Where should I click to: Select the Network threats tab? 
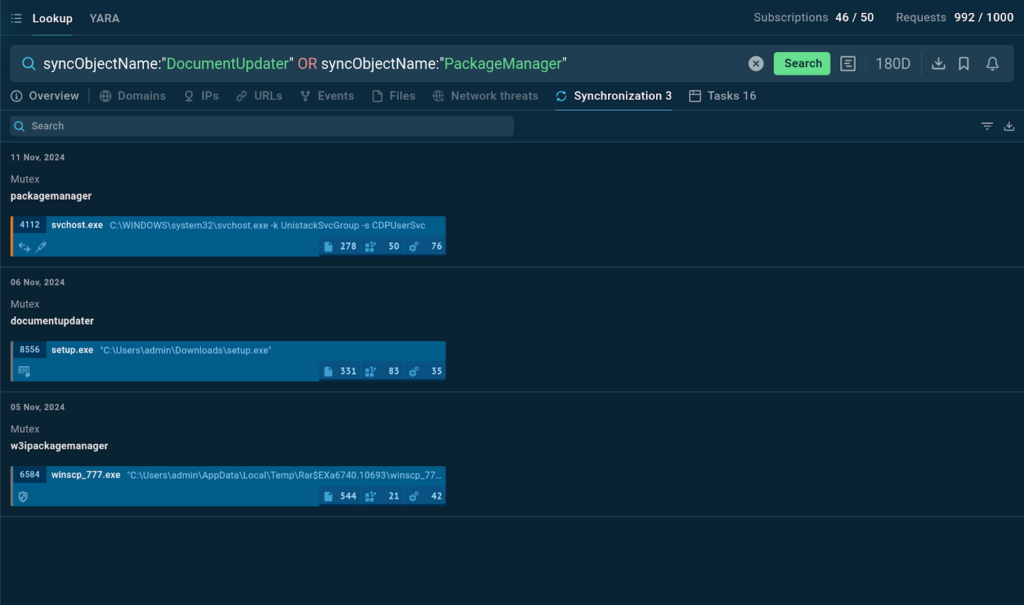(x=486, y=96)
